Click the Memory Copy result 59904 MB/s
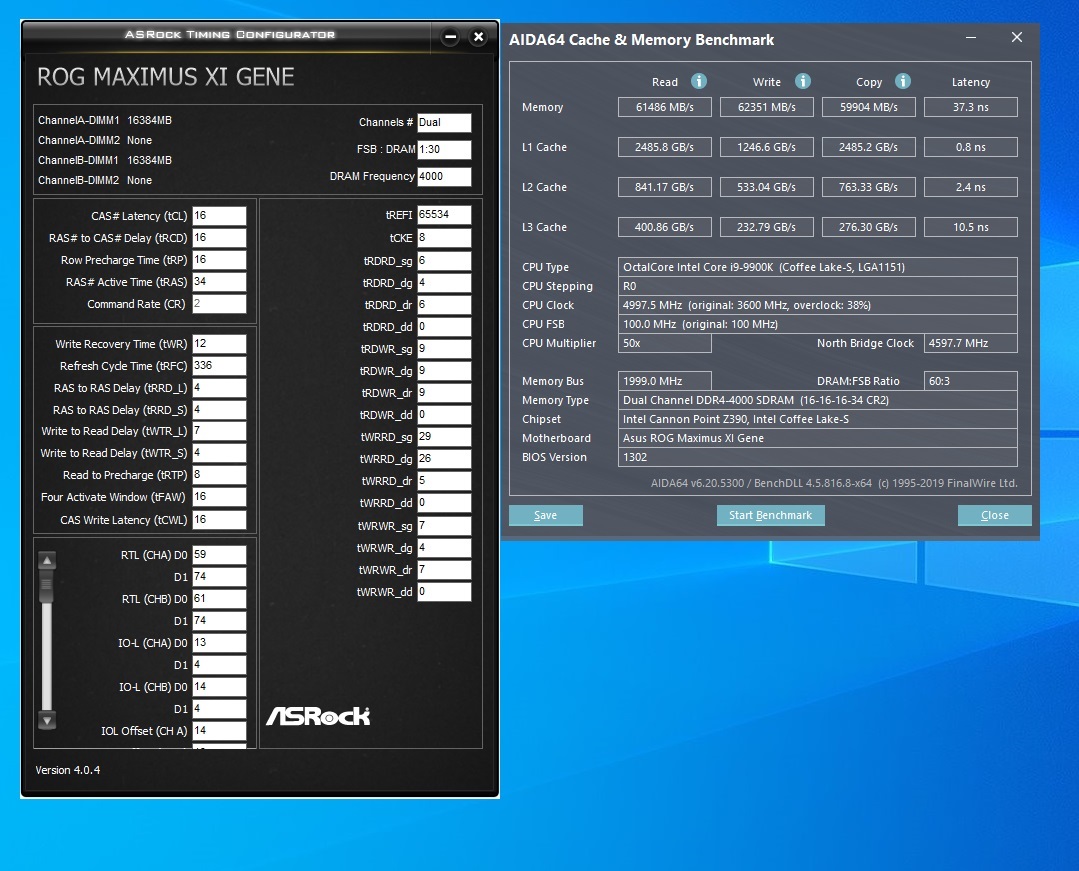This screenshot has height=871, width=1079. point(868,107)
